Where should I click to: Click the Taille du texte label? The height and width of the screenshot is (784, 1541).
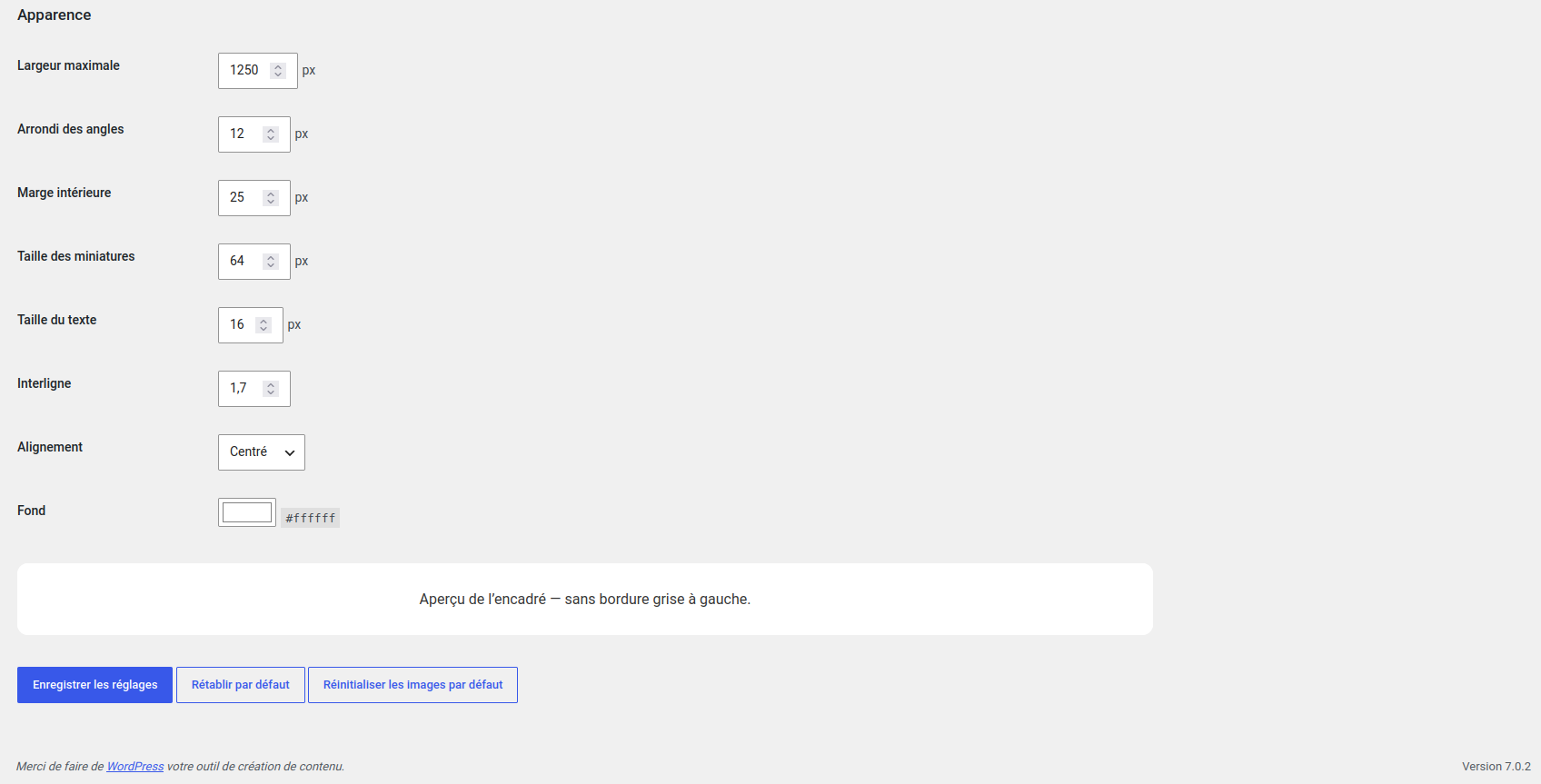(56, 320)
